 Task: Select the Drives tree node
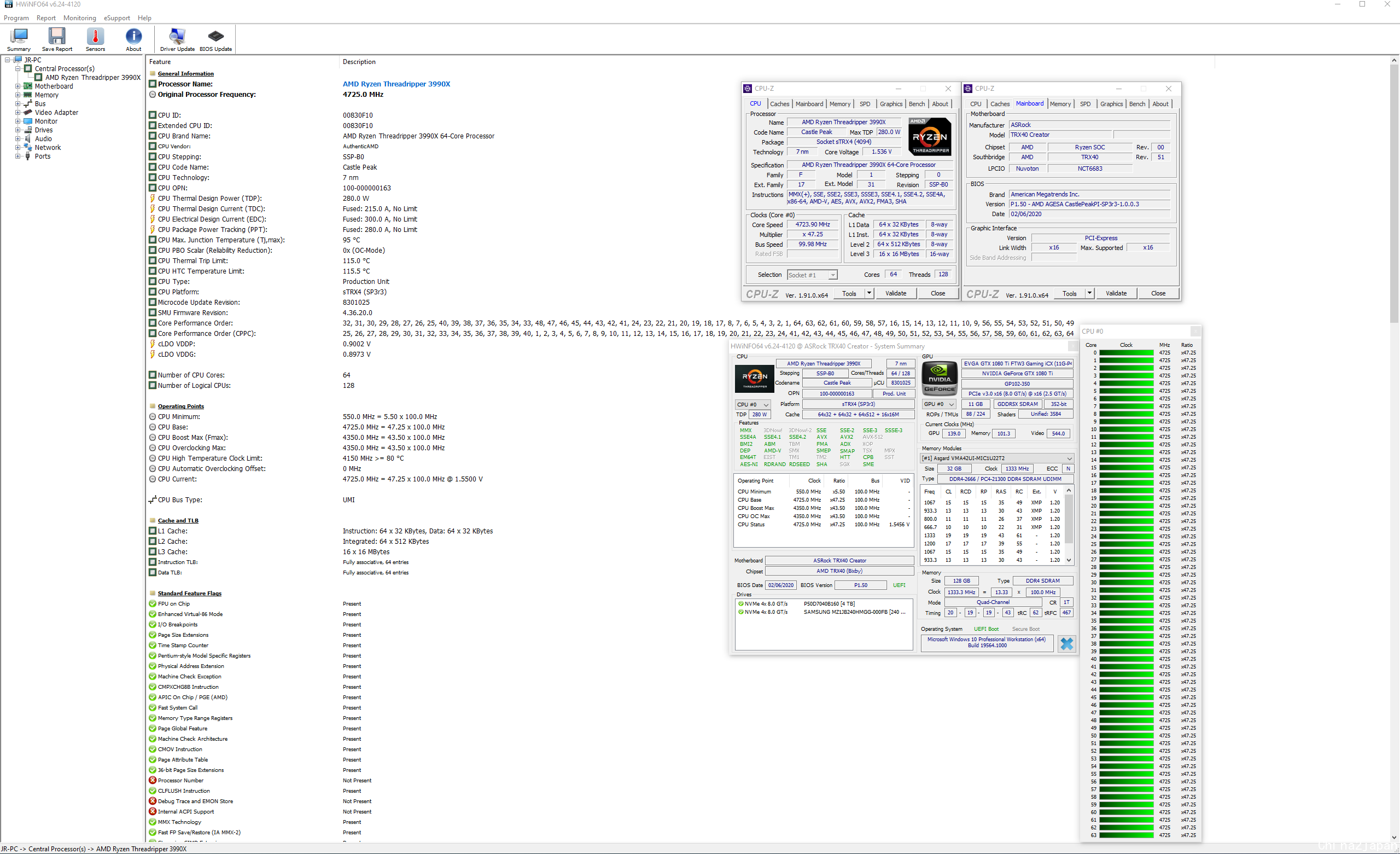[x=44, y=130]
